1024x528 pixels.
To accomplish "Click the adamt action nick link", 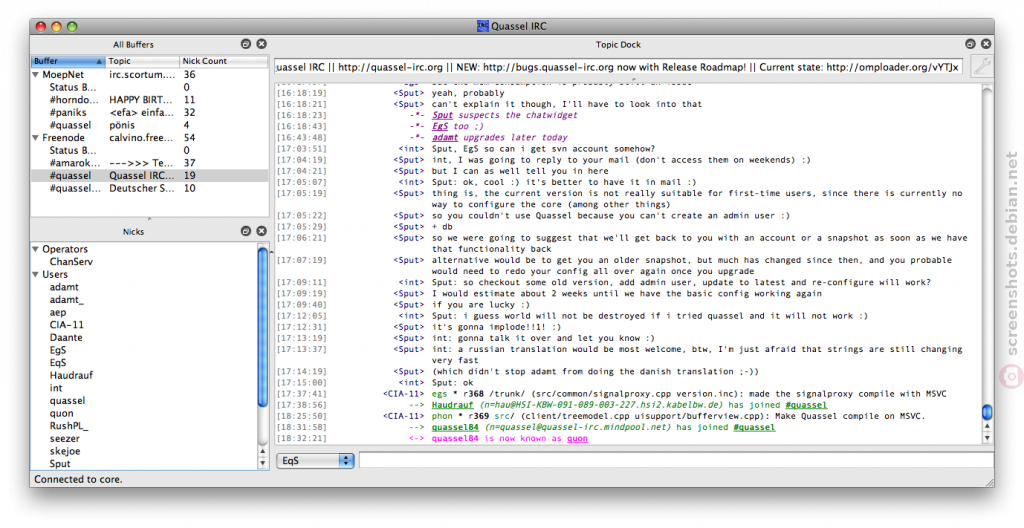I will [x=445, y=138].
